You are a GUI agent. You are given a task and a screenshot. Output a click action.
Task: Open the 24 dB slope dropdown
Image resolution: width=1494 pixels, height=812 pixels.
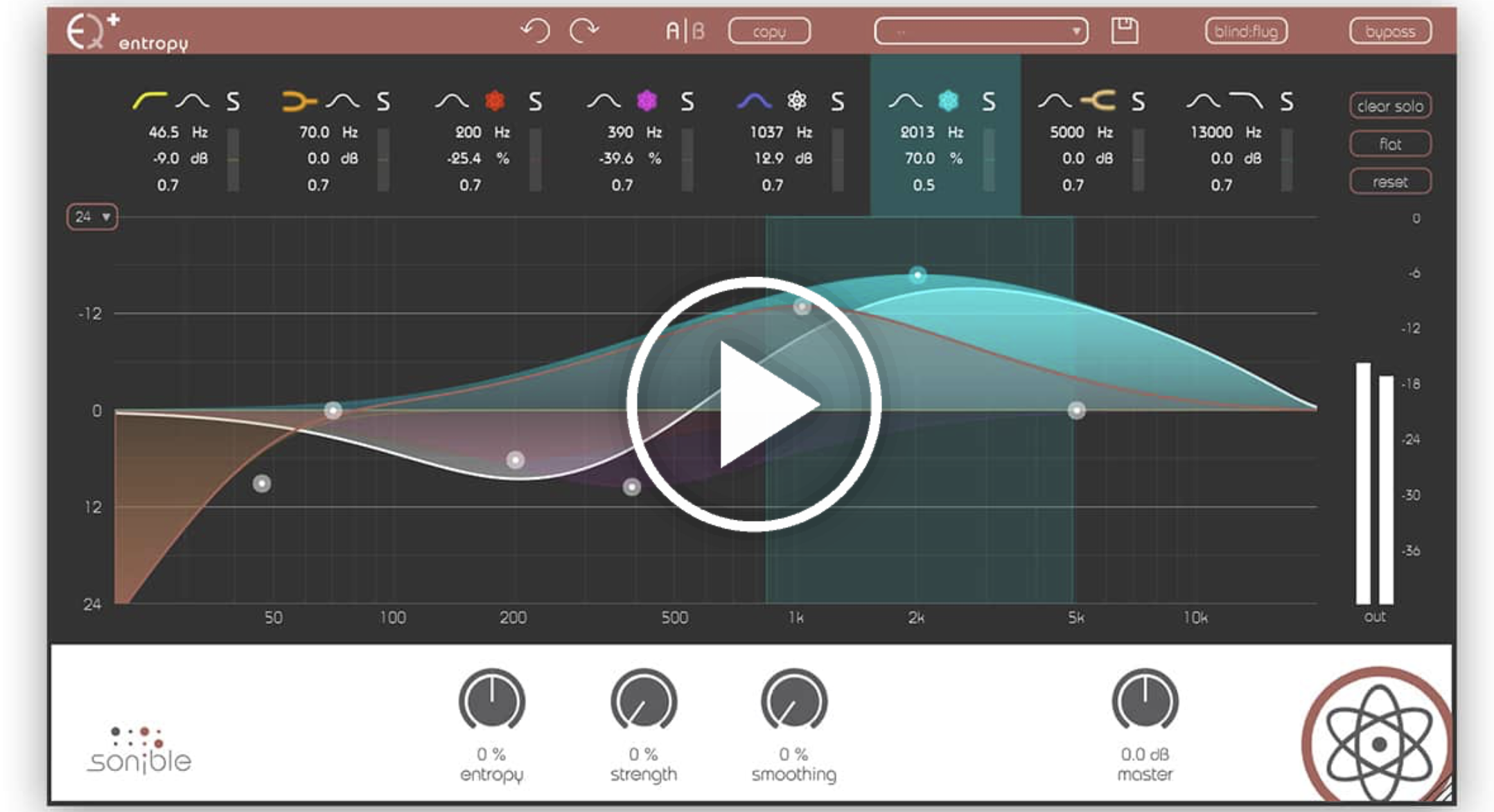click(x=92, y=217)
